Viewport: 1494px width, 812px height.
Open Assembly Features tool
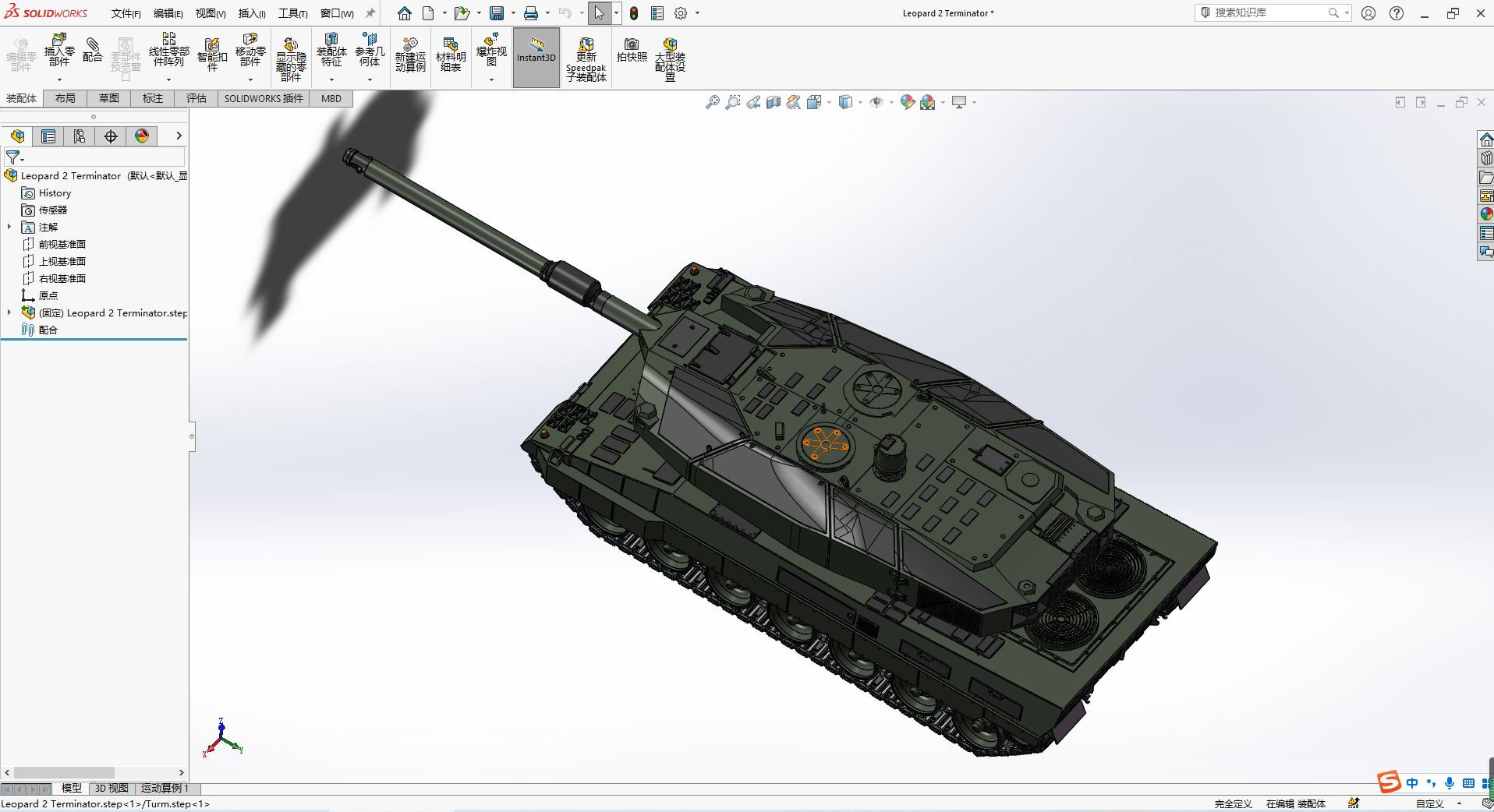331,50
